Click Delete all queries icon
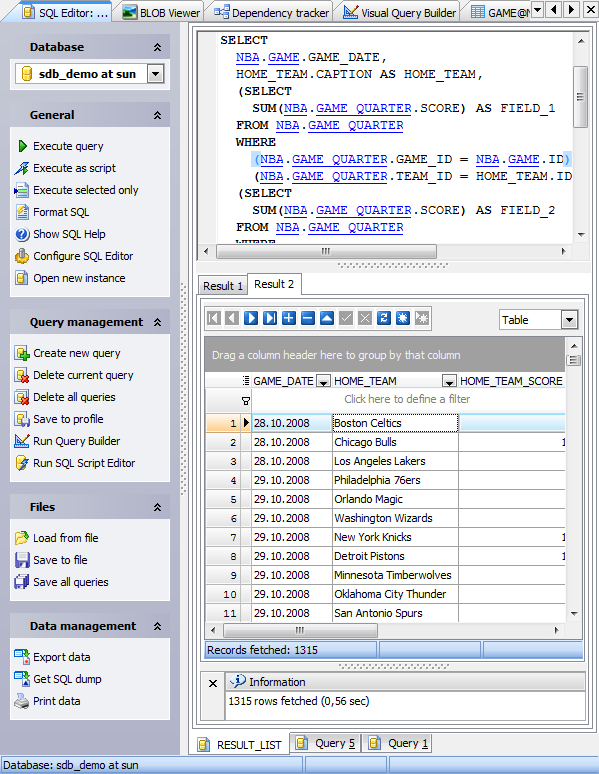This screenshot has width=599, height=774. coord(22,397)
